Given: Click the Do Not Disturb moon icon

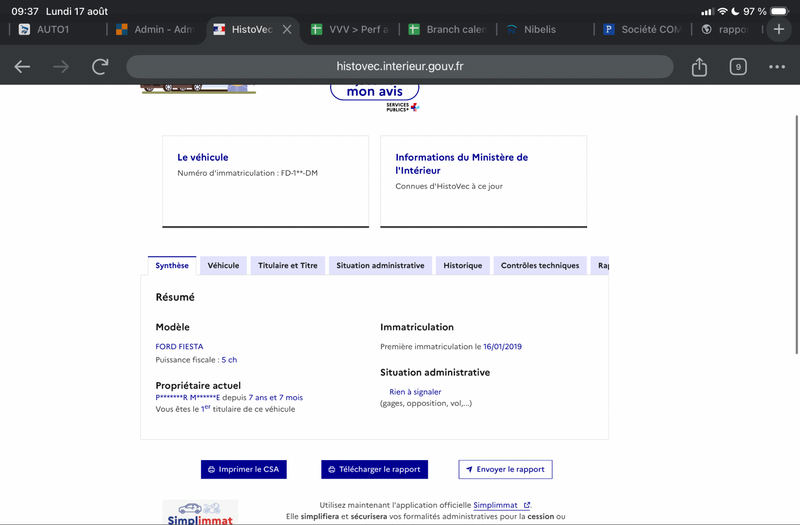Looking at the screenshot, I should [735, 11].
